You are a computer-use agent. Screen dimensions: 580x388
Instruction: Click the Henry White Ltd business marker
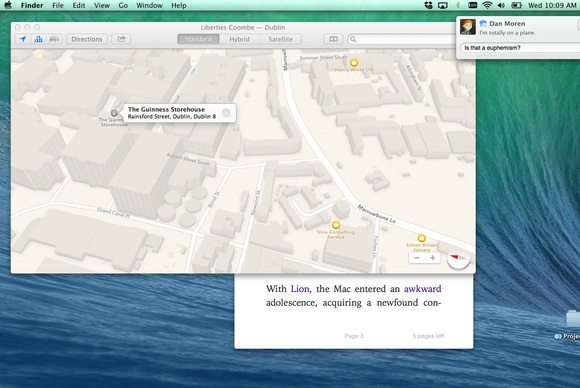354,62
